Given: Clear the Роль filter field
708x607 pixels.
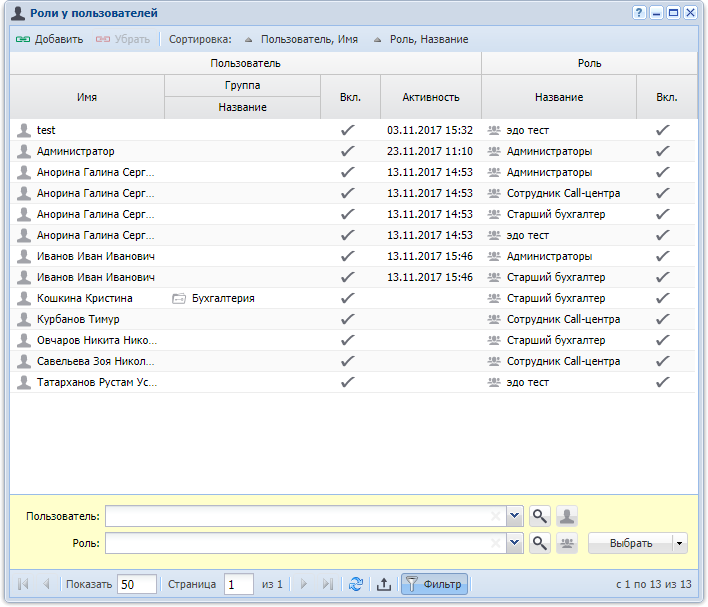Looking at the screenshot, I should pyautogui.click(x=496, y=543).
